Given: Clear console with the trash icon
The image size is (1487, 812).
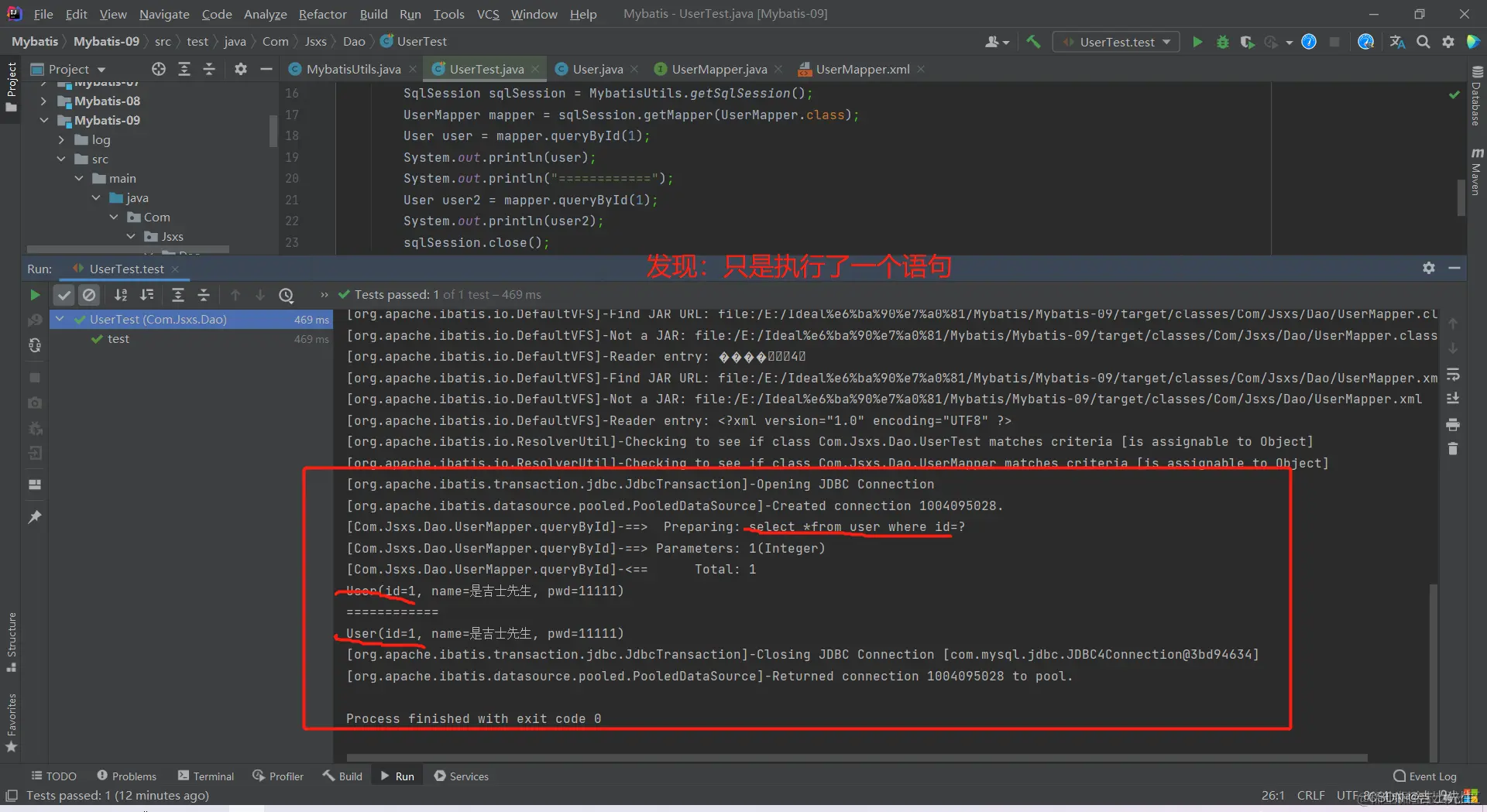Looking at the screenshot, I should [x=1453, y=449].
